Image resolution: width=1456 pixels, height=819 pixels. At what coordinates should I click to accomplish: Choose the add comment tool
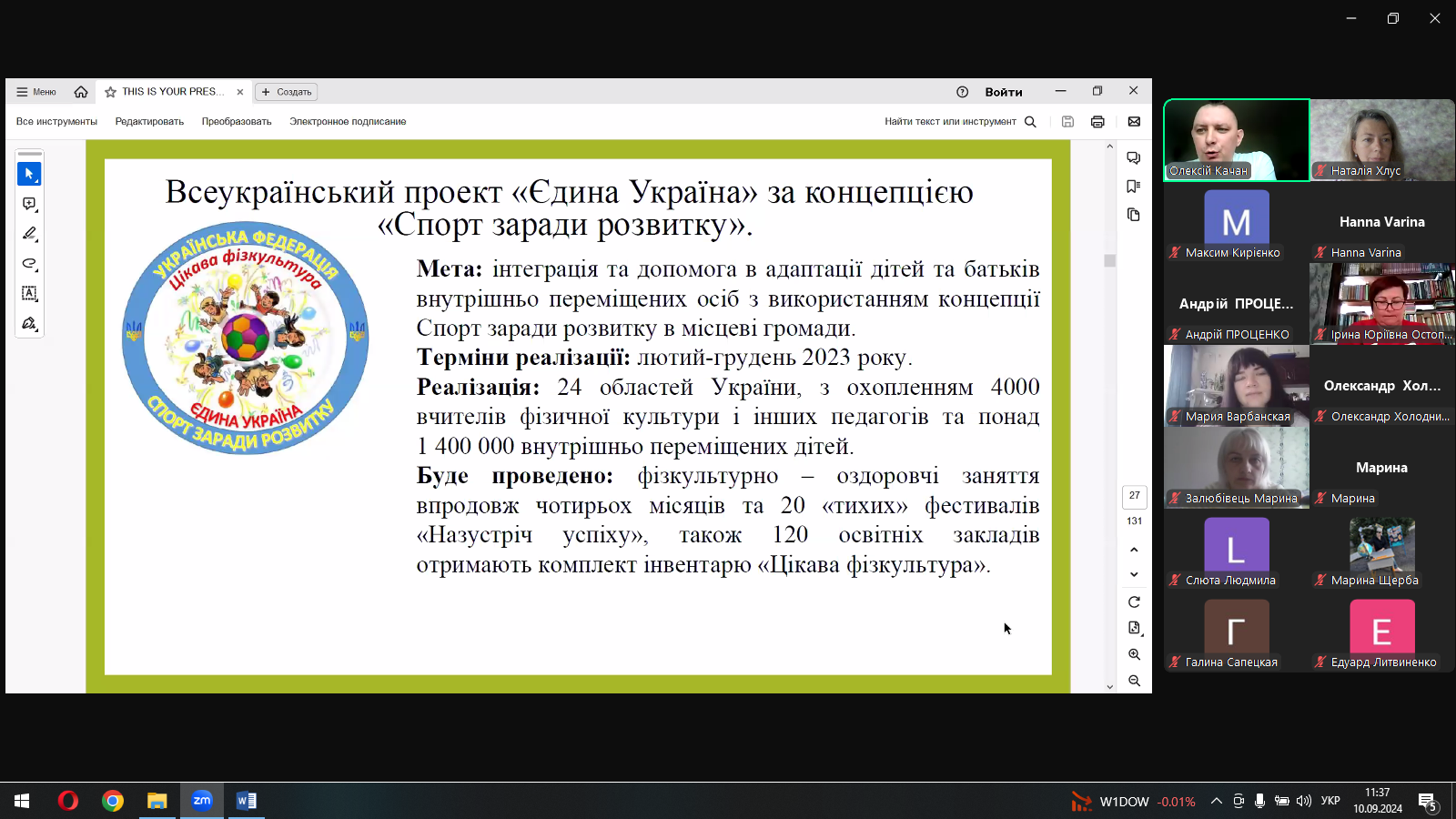pyautogui.click(x=29, y=204)
